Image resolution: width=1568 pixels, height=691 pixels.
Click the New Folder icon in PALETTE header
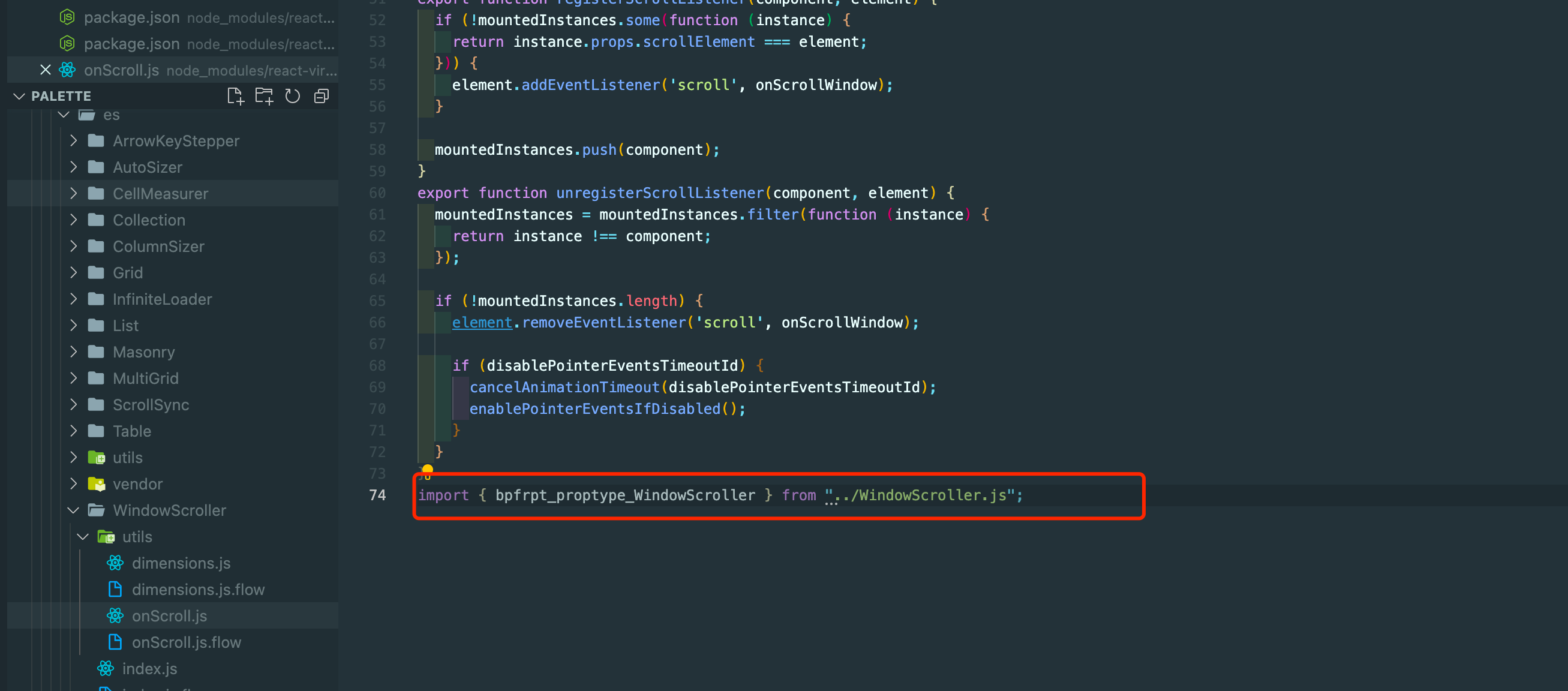(x=264, y=95)
